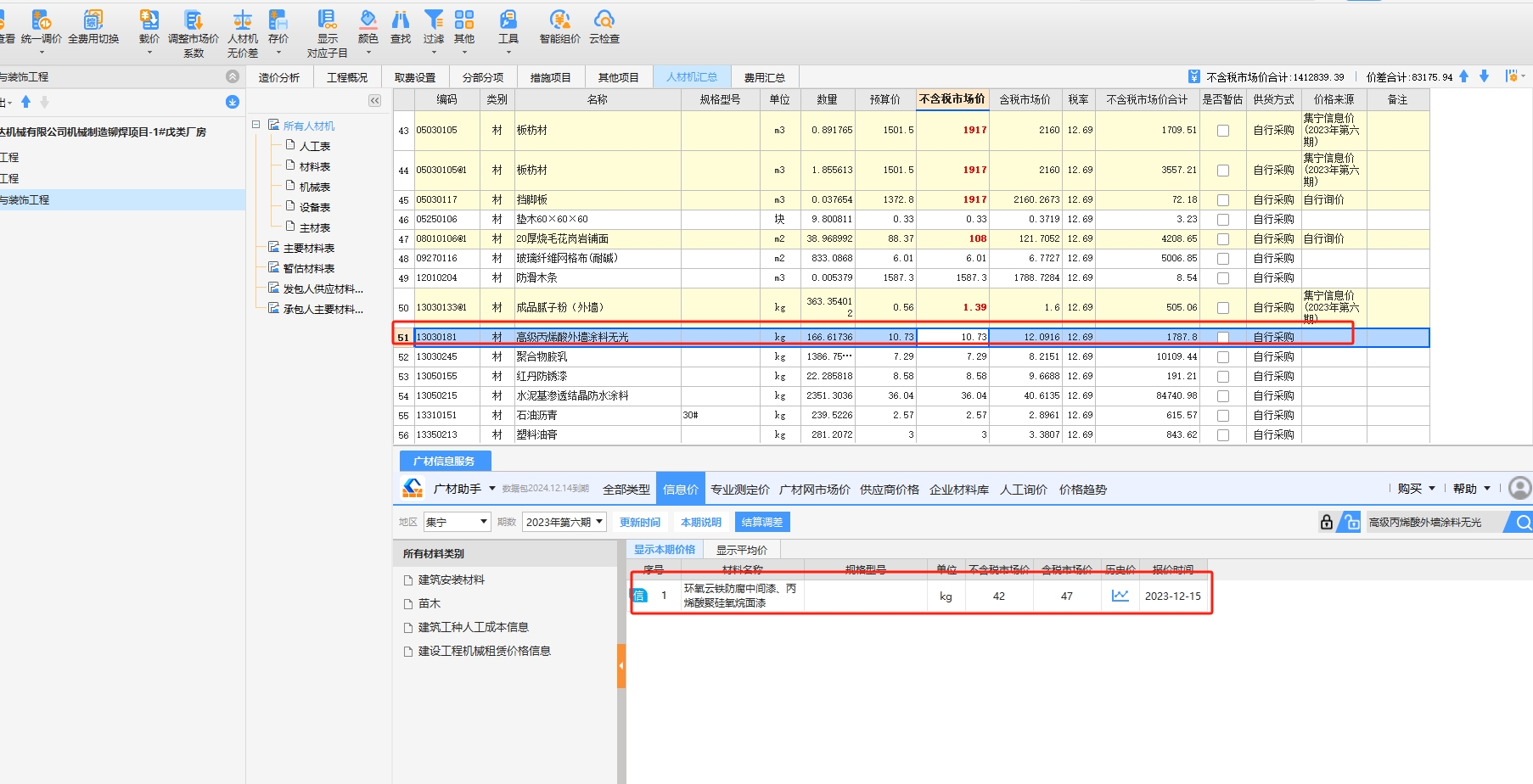Click blue down arrow next to 价差合计
The image size is (1533, 784).
(1484, 76)
